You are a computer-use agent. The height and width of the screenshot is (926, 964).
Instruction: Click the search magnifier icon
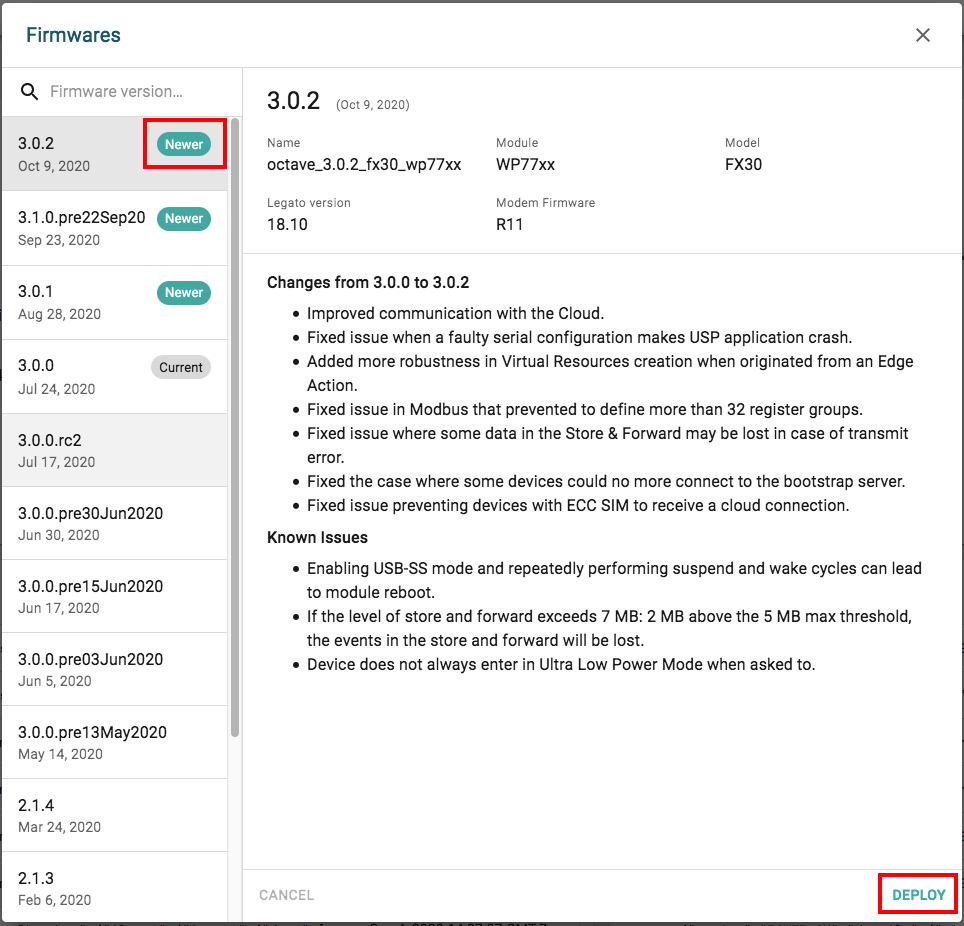click(30, 92)
